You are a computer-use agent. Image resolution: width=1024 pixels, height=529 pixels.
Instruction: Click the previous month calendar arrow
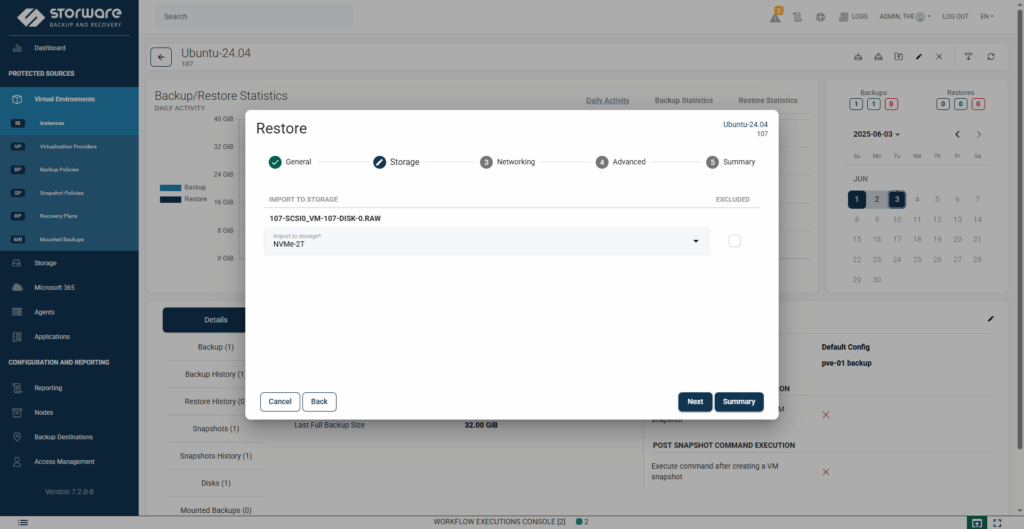click(957, 134)
